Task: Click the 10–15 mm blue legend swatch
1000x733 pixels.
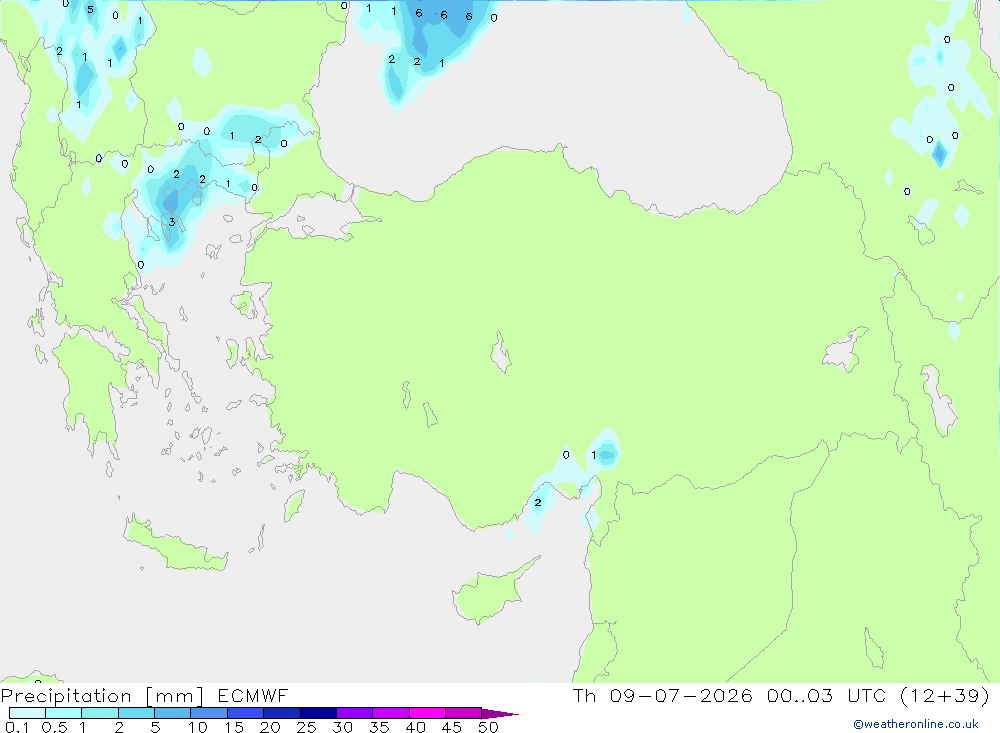Action: [209, 713]
